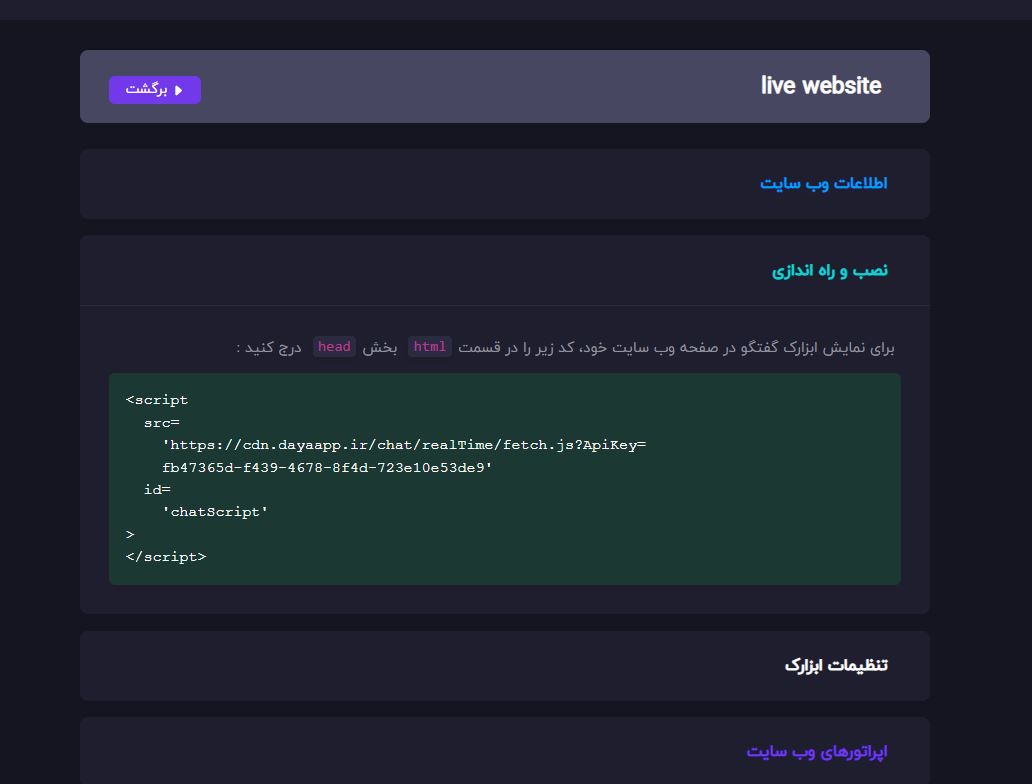1032x784 pixels.
Task: Click the API key GUID line in code
Action: [327, 467]
